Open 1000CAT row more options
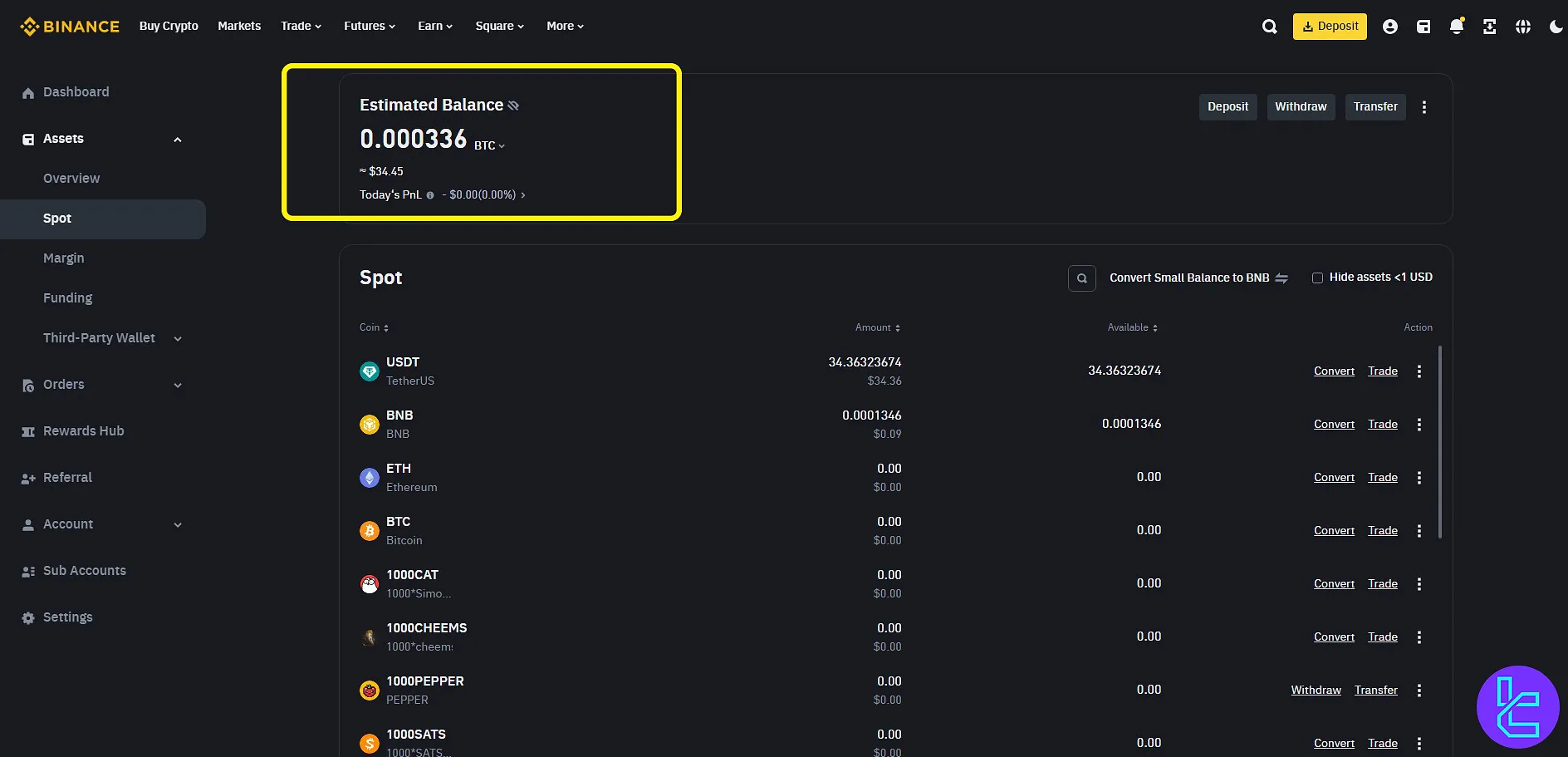Screen dimensions: 1568x757 tap(1419, 584)
